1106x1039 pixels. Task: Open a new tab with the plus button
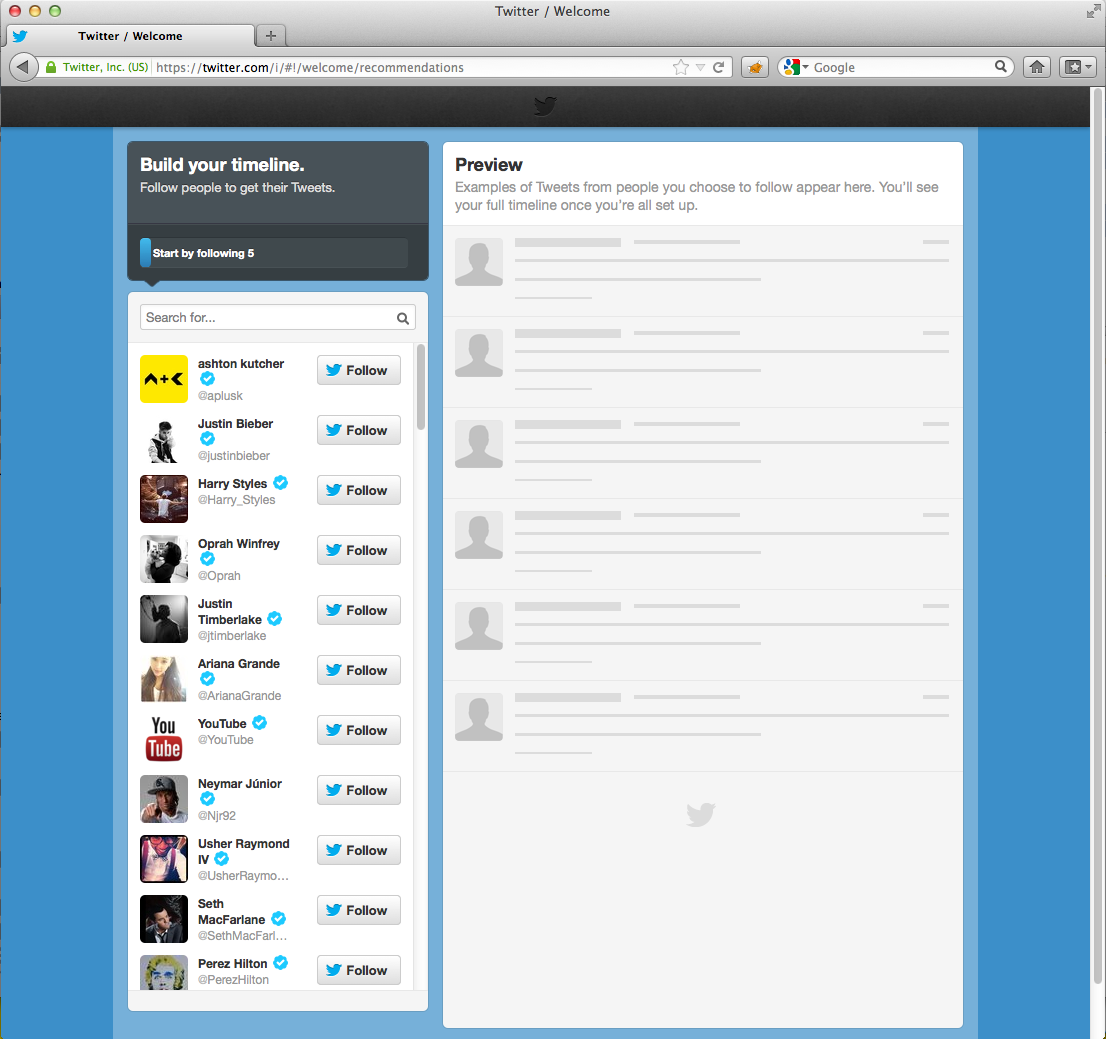pos(271,35)
